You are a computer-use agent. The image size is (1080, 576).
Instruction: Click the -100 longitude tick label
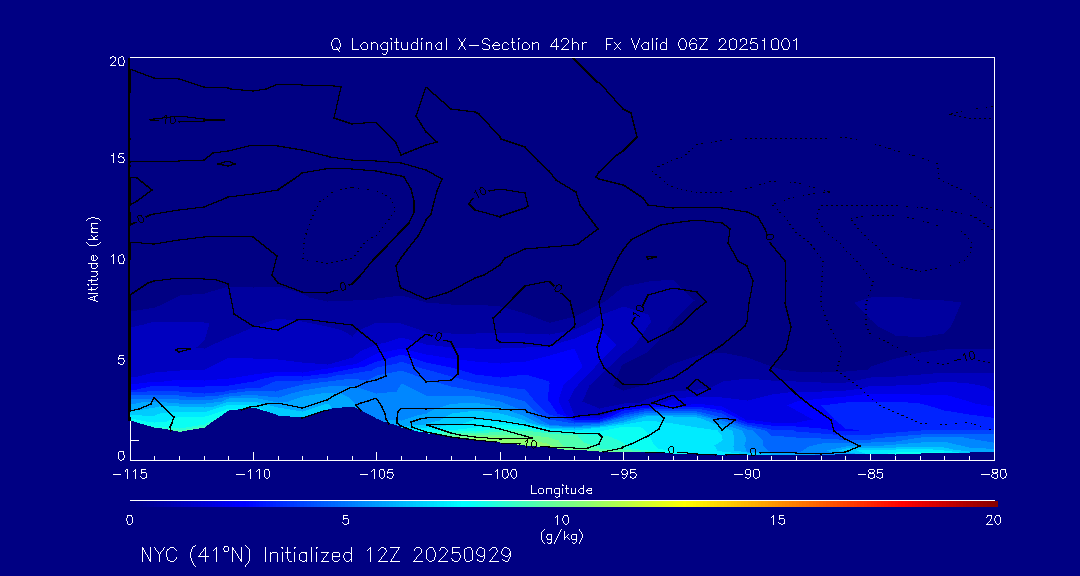pyautogui.click(x=500, y=475)
